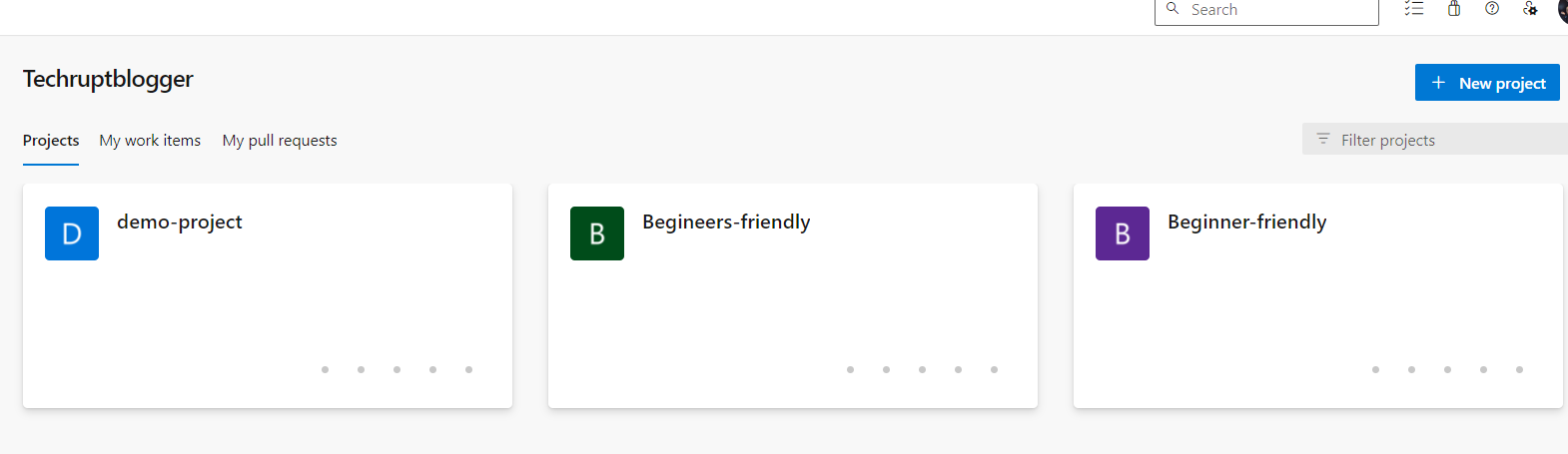This screenshot has width=1568, height=454.
Task: Select the My pull requests tab
Action: coord(280,141)
